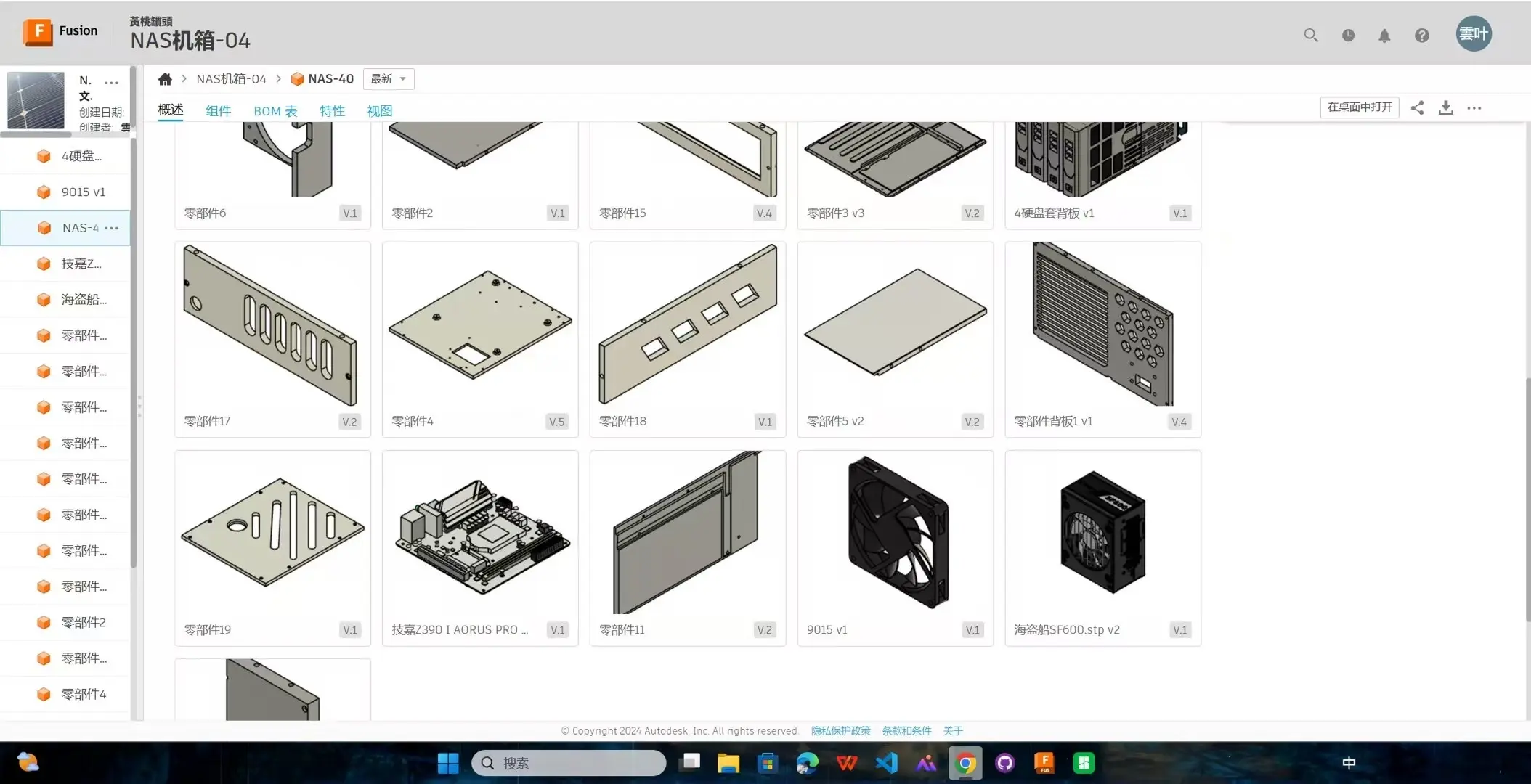This screenshot has height=784, width=1531.
Task: Select 9015 v1 in the sidebar list
Action: (x=83, y=192)
